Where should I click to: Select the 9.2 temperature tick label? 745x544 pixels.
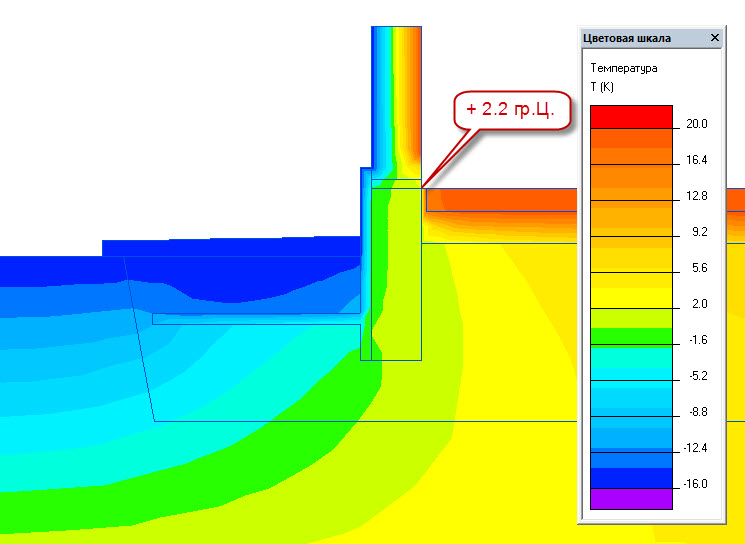pos(699,232)
